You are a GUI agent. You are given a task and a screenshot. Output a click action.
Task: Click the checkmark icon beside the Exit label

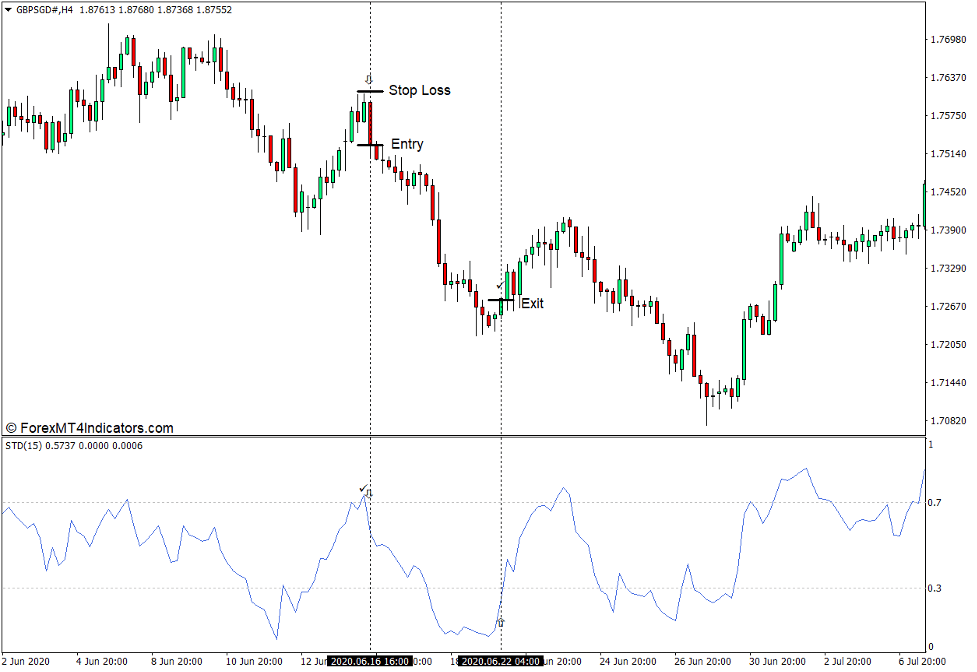500,285
